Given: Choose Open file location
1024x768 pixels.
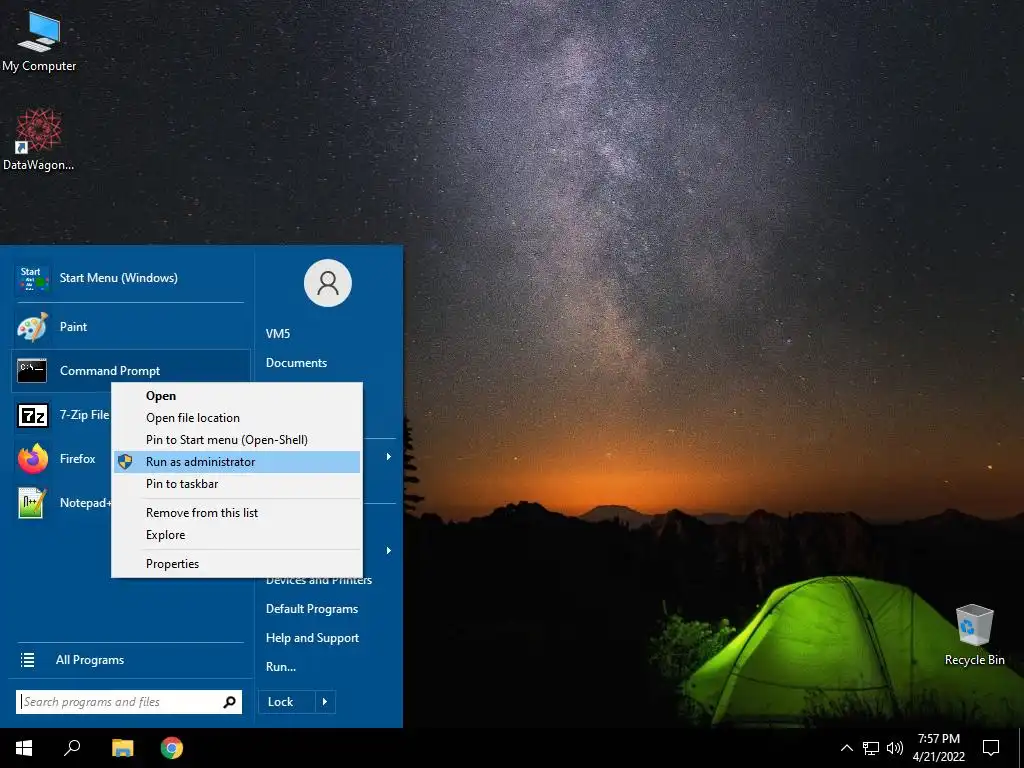Looking at the screenshot, I should (x=236, y=418).
